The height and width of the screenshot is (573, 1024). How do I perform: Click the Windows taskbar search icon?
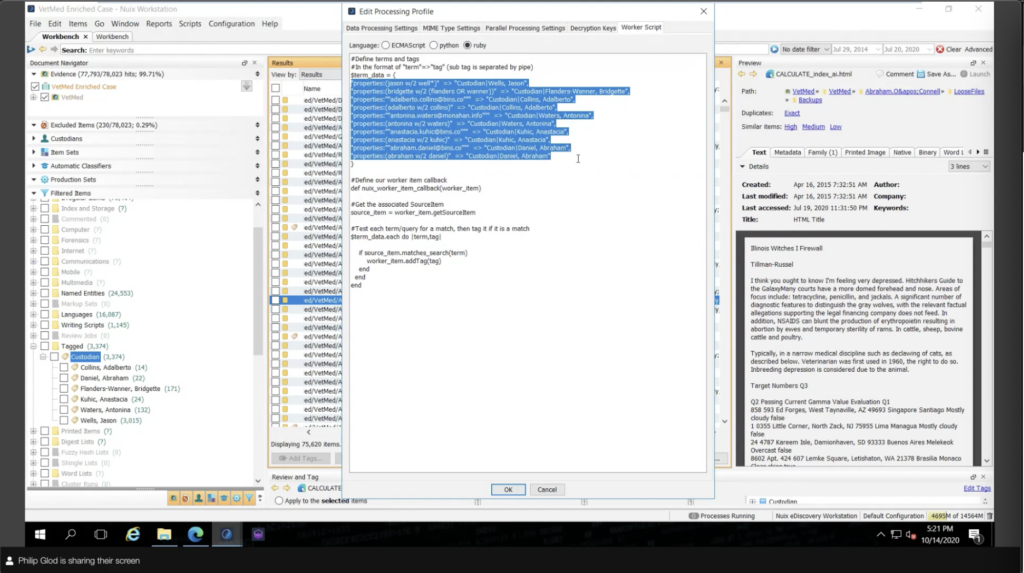pyautogui.click(x=71, y=534)
